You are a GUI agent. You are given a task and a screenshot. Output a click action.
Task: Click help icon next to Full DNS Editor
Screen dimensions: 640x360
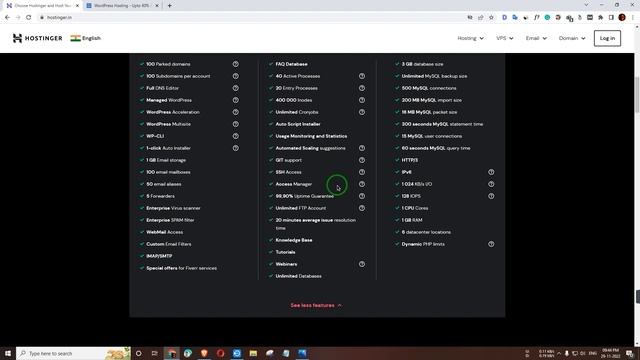(x=236, y=88)
